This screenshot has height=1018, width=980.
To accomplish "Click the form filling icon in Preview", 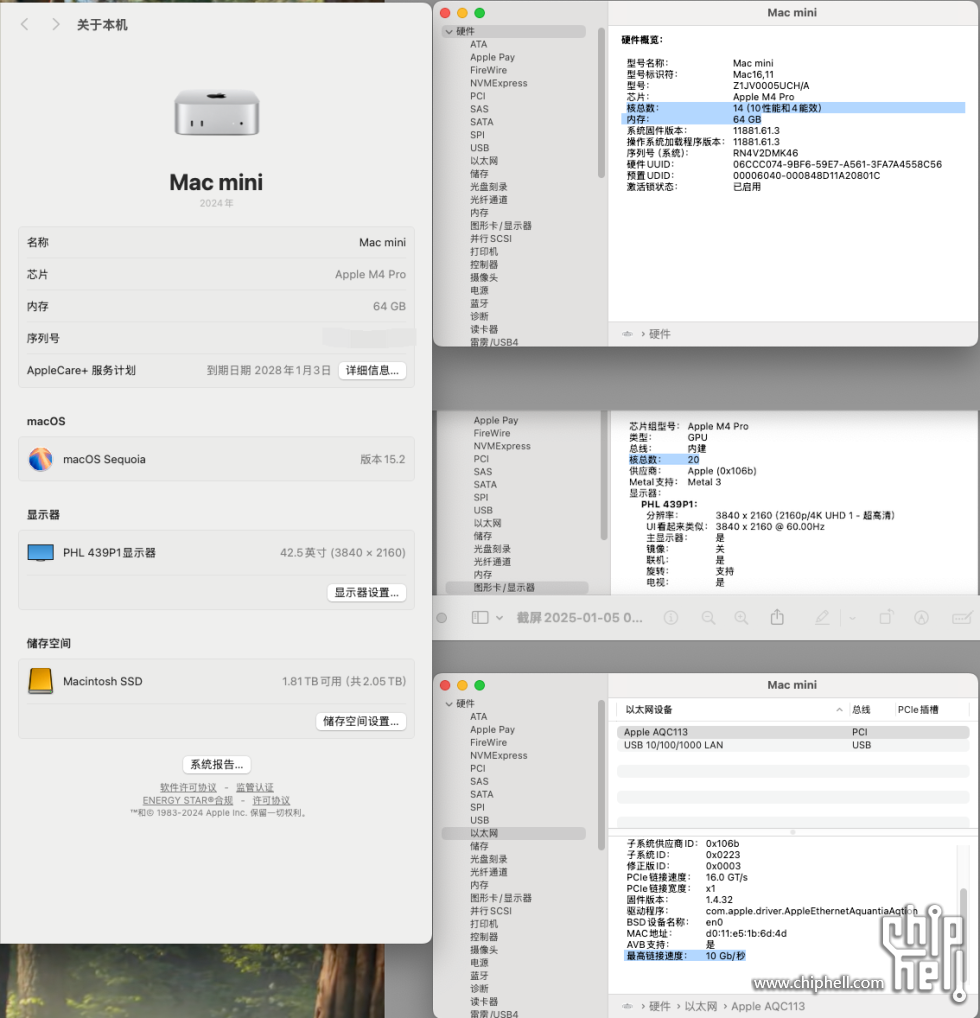I will (x=962, y=617).
